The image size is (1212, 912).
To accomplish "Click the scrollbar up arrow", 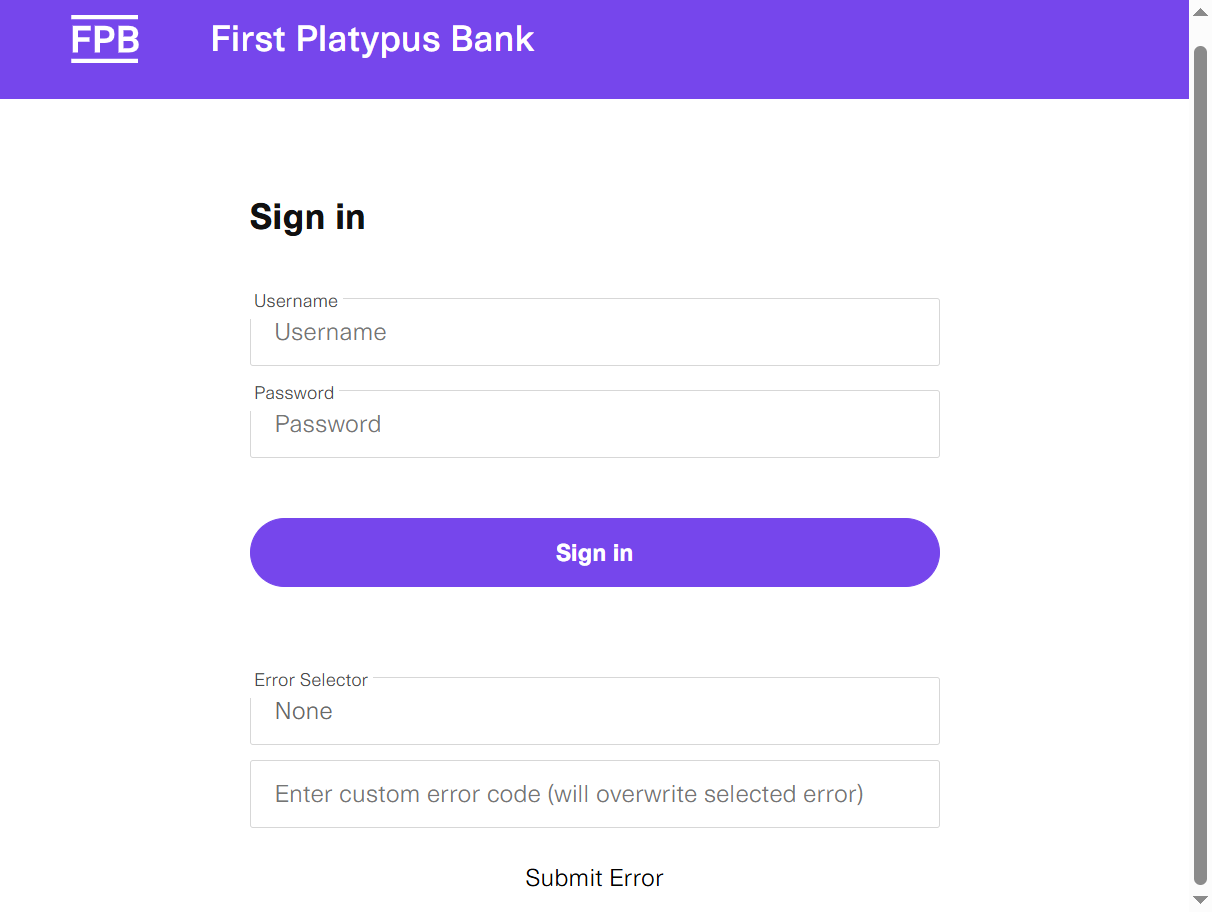I will (x=1200, y=11).
